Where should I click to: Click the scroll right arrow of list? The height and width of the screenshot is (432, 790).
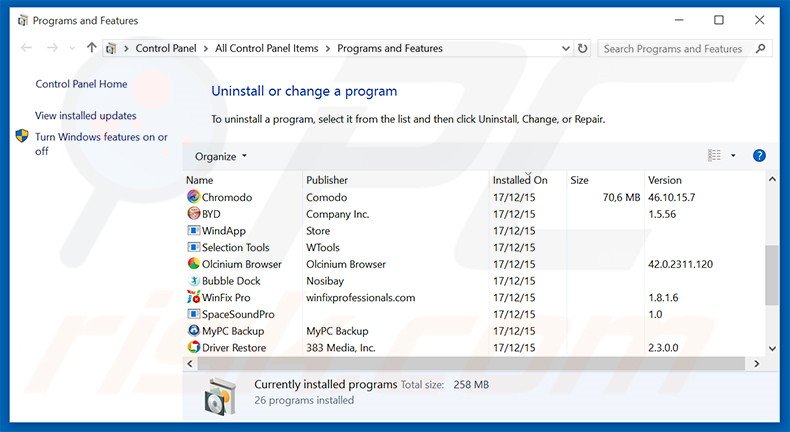(x=756, y=363)
